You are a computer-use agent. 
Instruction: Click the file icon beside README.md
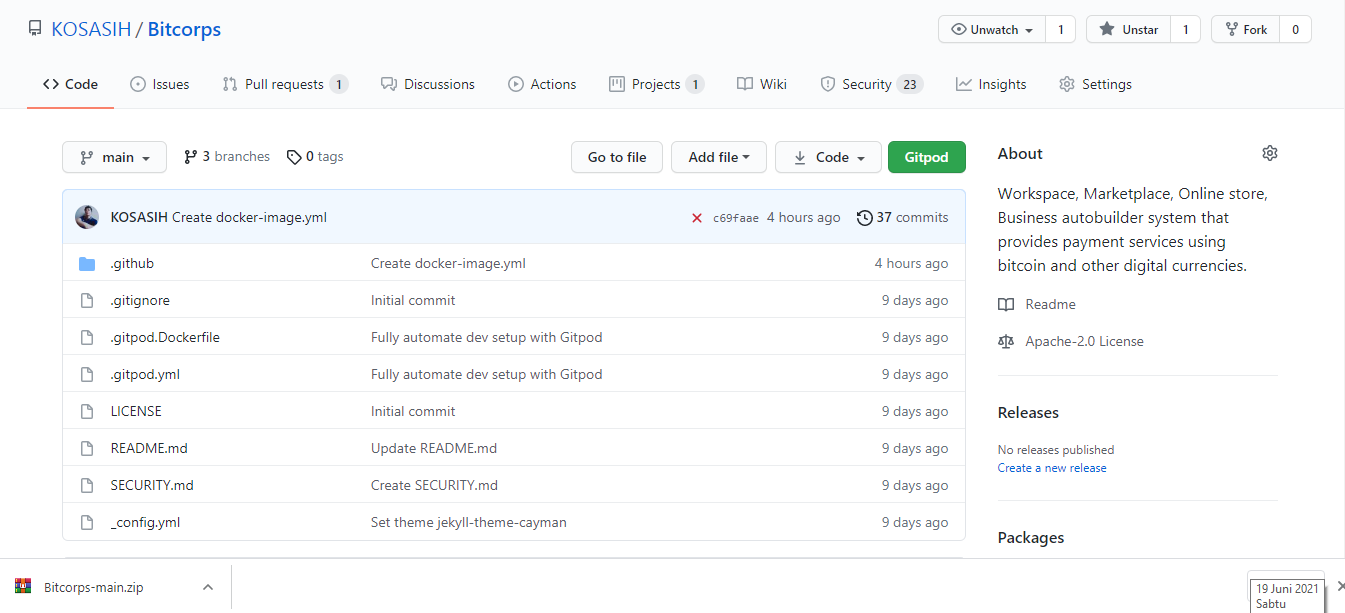pyautogui.click(x=87, y=448)
